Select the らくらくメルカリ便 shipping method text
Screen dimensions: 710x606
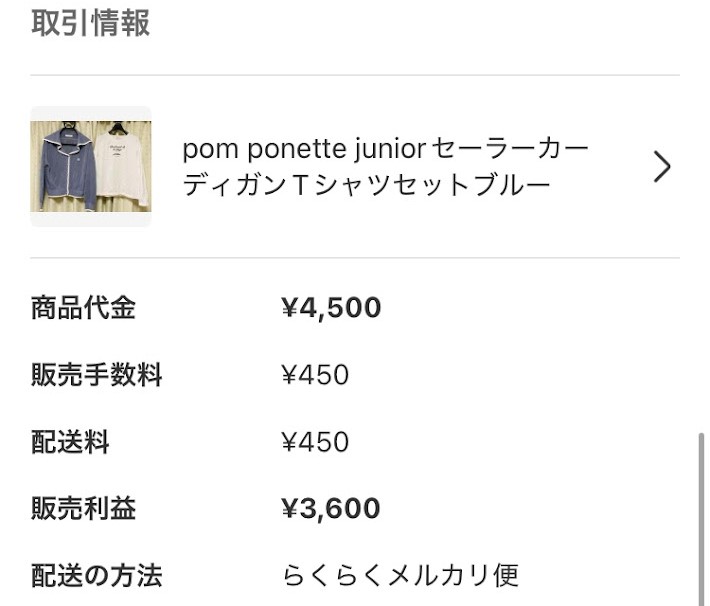401,575
